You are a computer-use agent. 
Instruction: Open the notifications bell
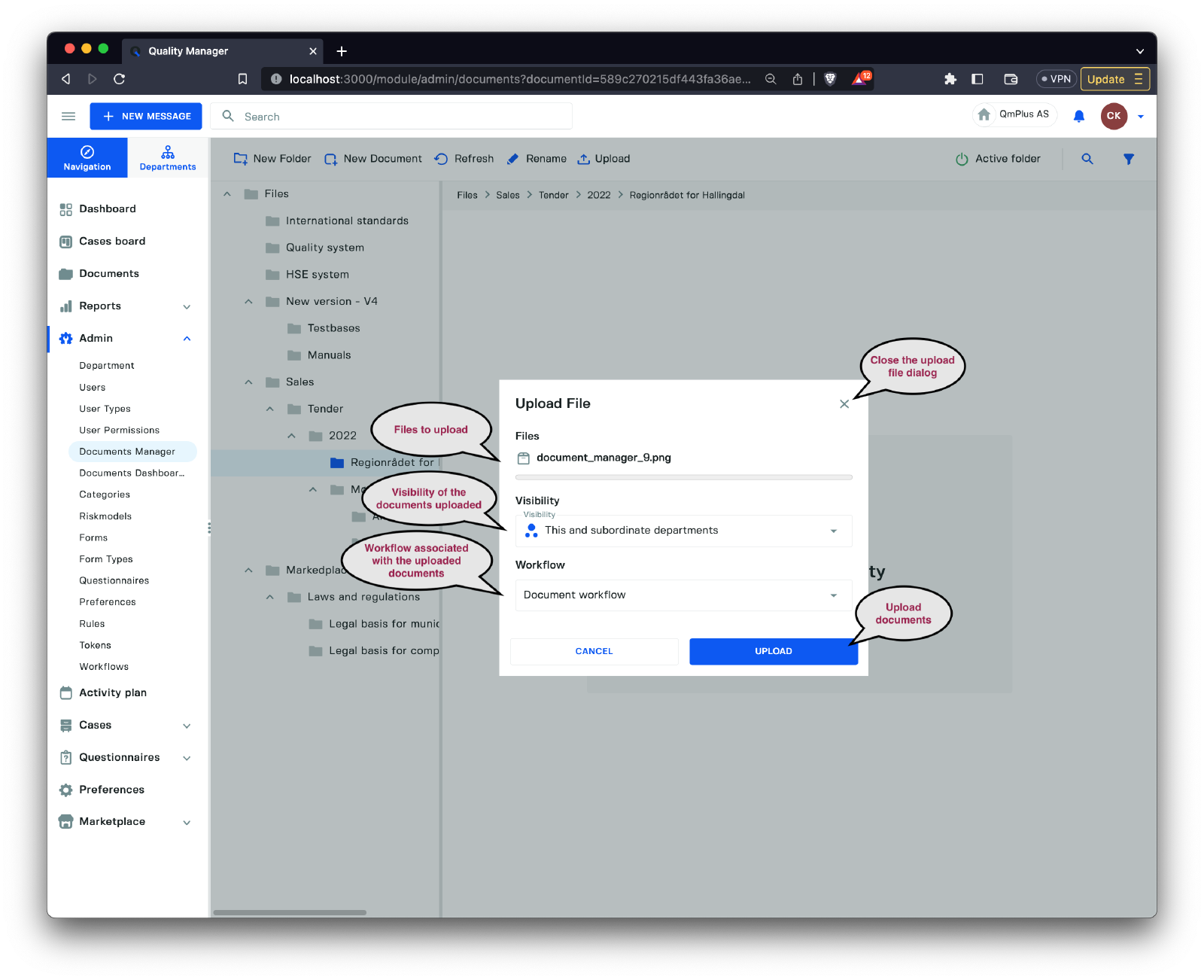click(x=1078, y=116)
